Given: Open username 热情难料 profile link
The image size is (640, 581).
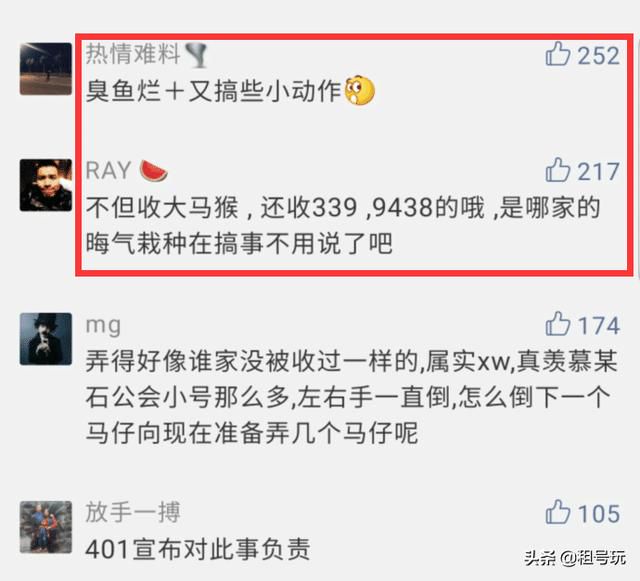Looking at the screenshot, I should pos(133,54).
